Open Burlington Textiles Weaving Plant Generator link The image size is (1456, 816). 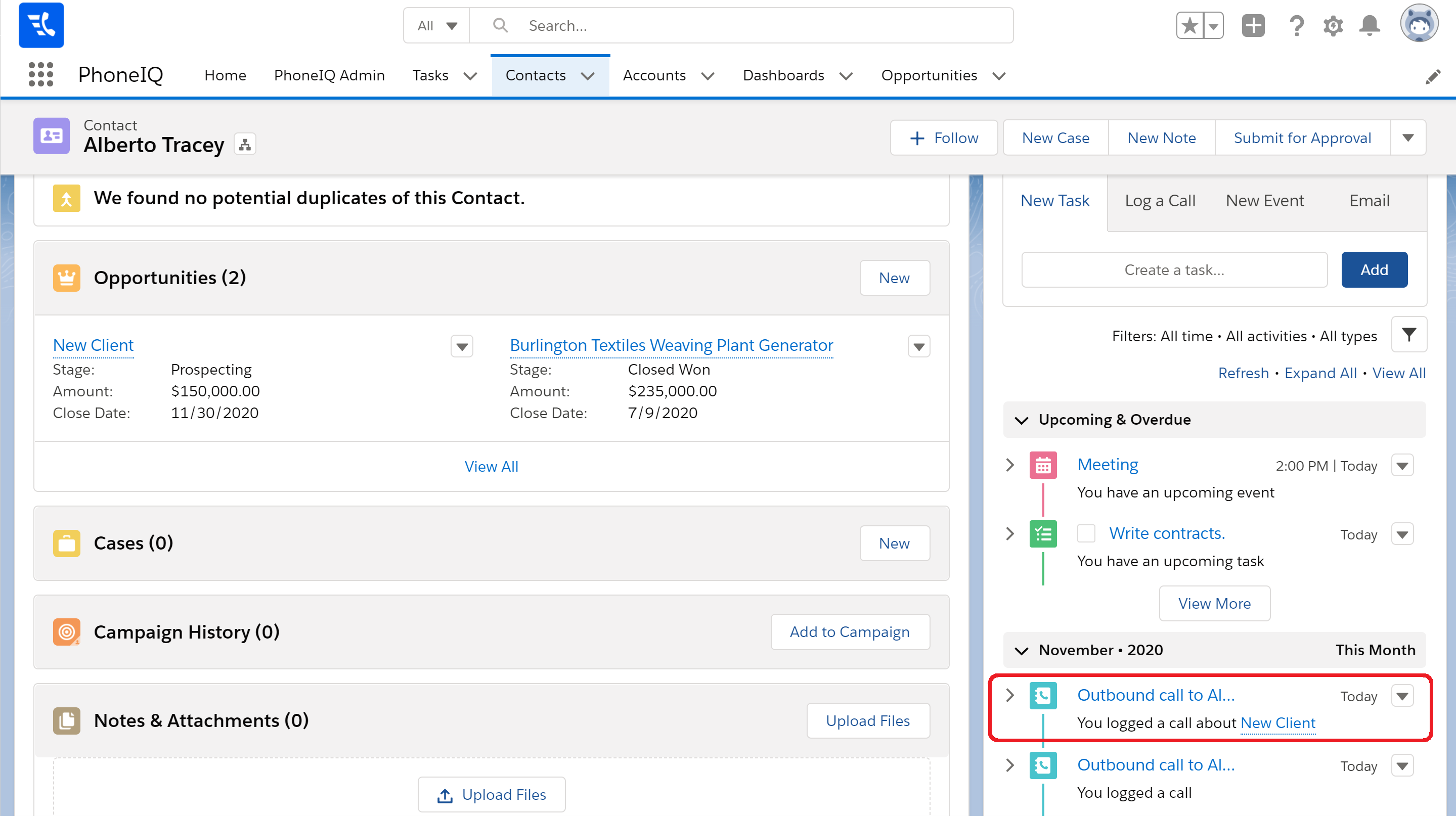point(671,345)
